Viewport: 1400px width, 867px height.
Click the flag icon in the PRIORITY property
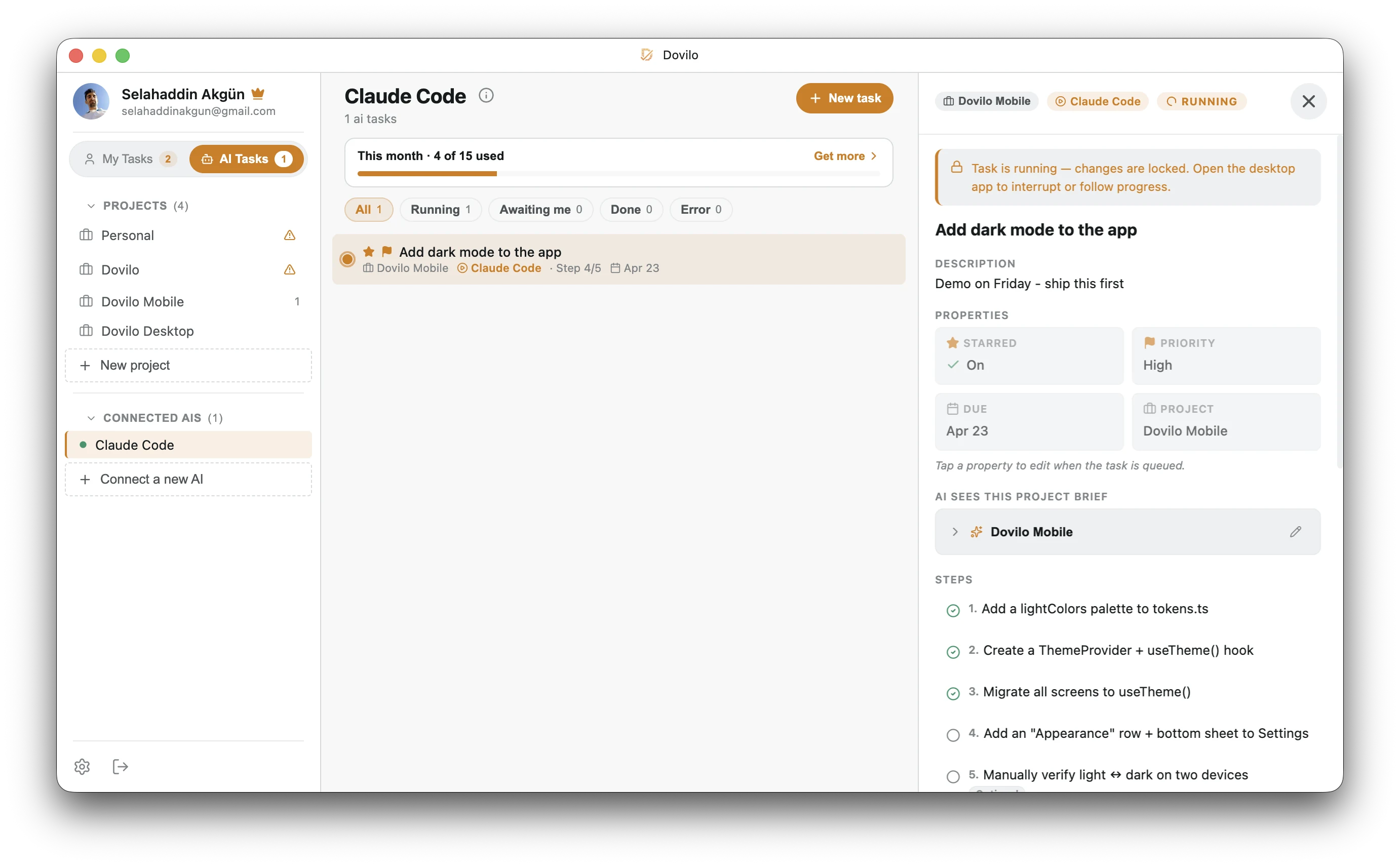click(x=1149, y=343)
